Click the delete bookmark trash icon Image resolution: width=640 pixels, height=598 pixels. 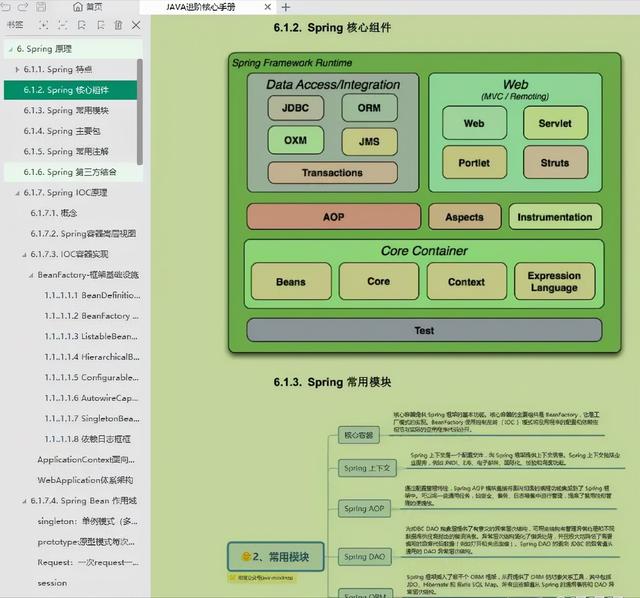pos(118,25)
